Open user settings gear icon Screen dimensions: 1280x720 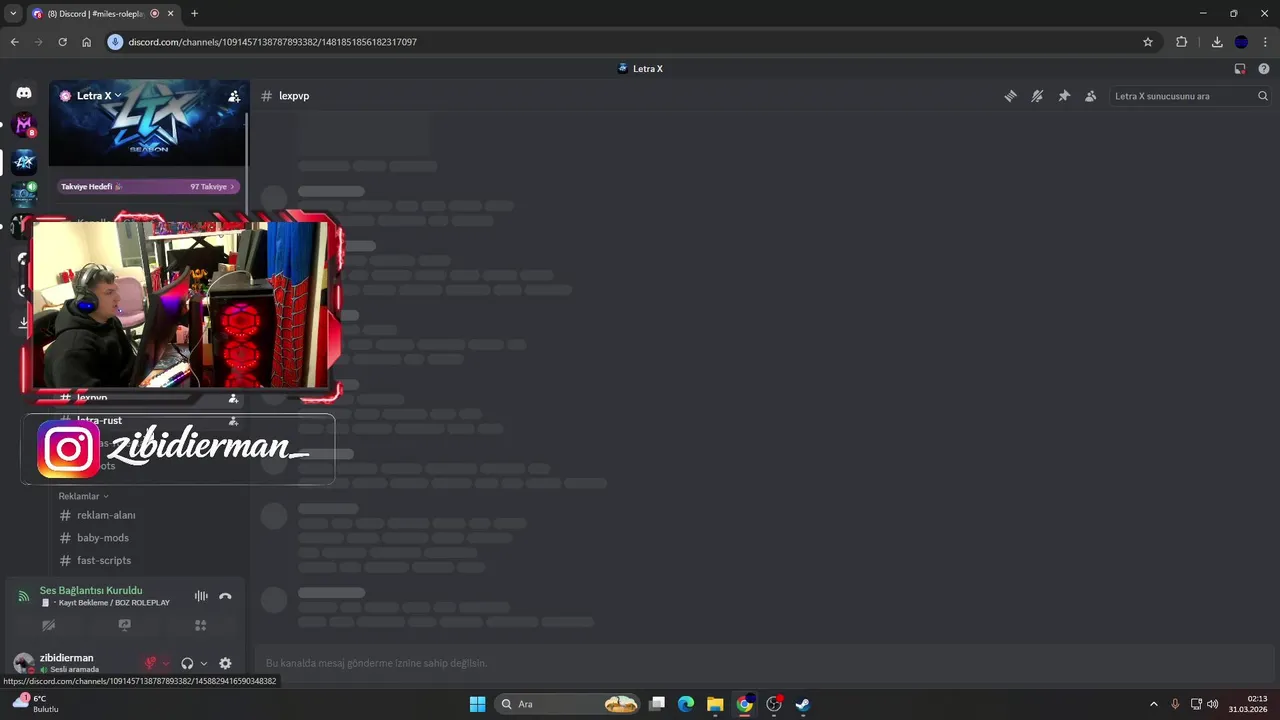tap(225, 663)
